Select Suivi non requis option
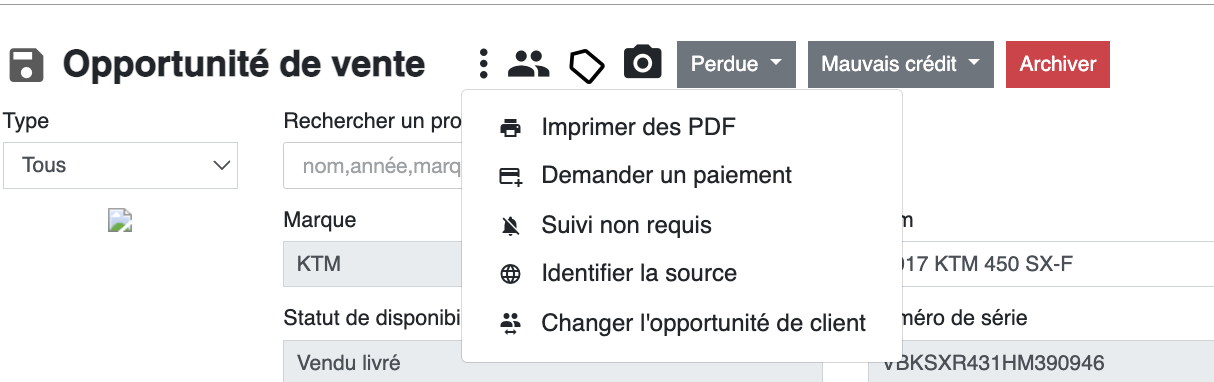This screenshot has width=1214, height=382. [626, 225]
